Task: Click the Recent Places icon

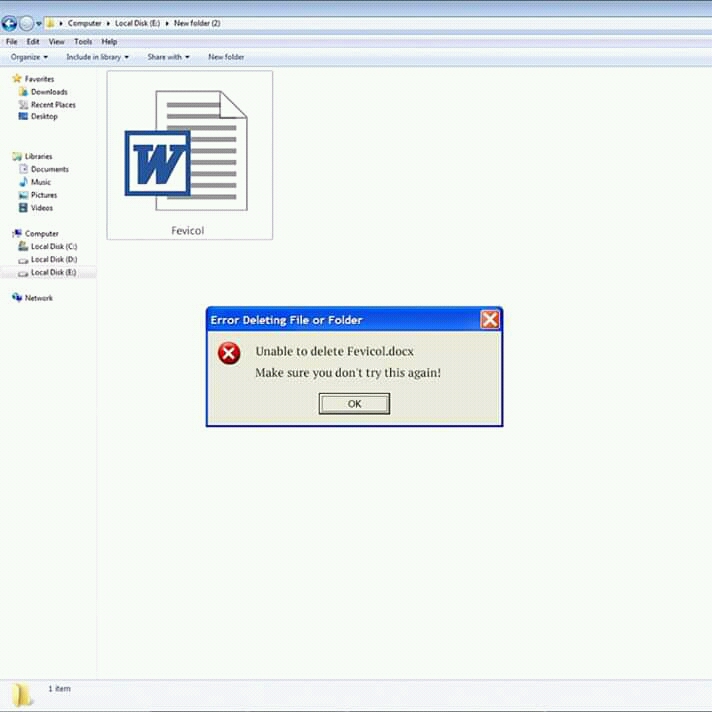Action: (23, 105)
